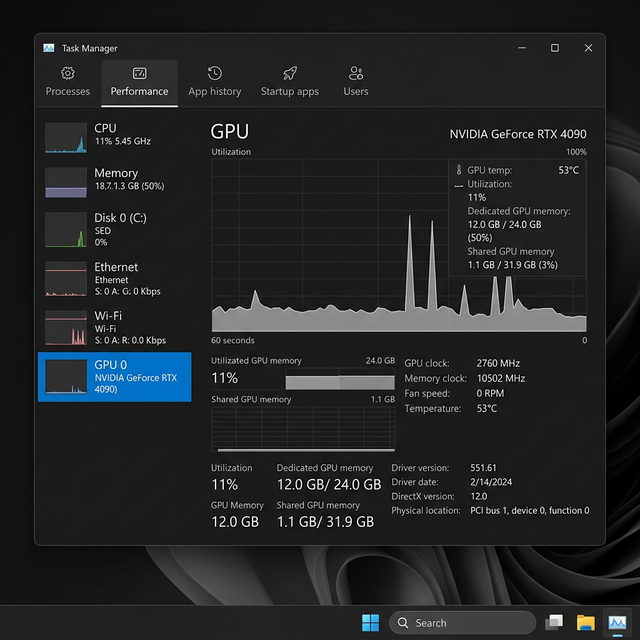Click the Users people icon

click(x=356, y=73)
